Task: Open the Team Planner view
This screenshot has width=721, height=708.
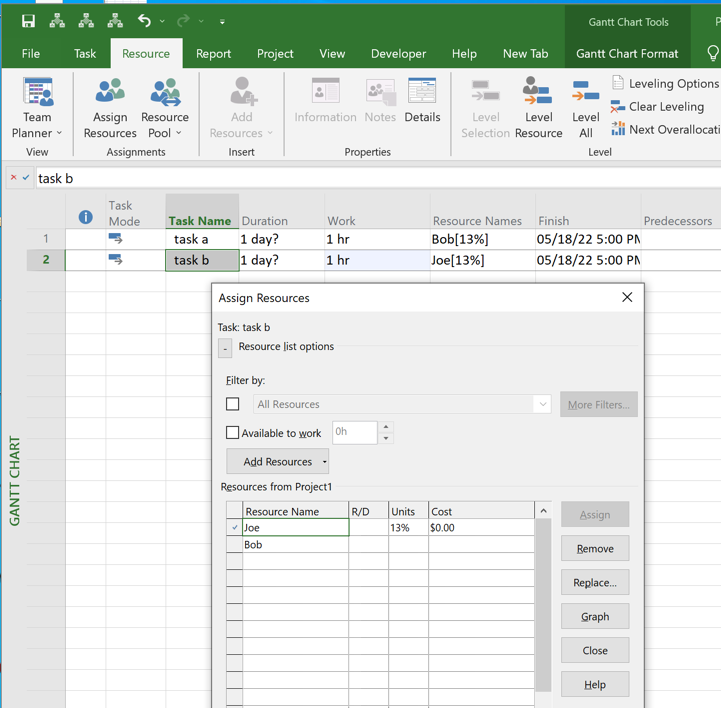Action: point(37,108)
